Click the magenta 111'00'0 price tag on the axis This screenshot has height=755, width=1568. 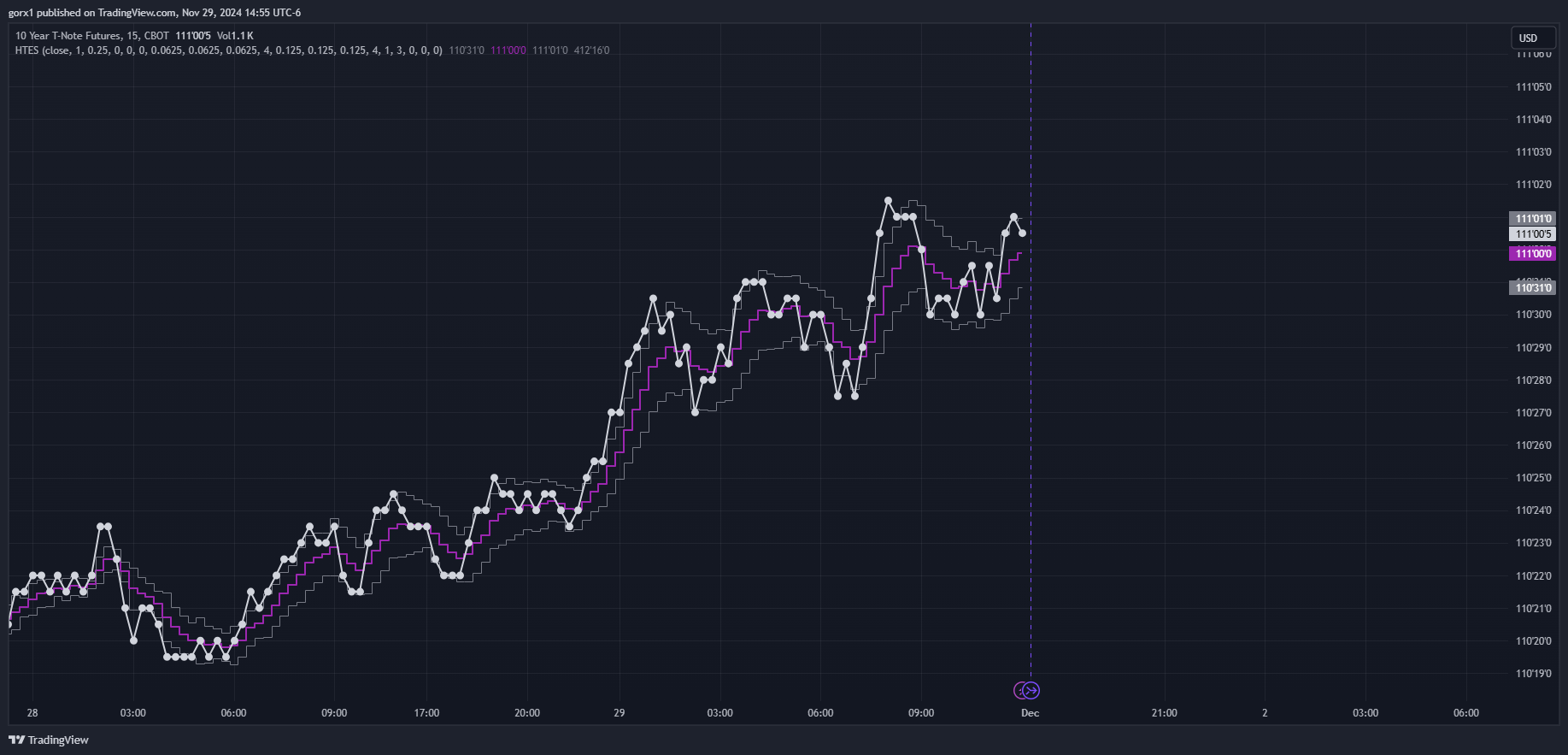click(1532, 253)
